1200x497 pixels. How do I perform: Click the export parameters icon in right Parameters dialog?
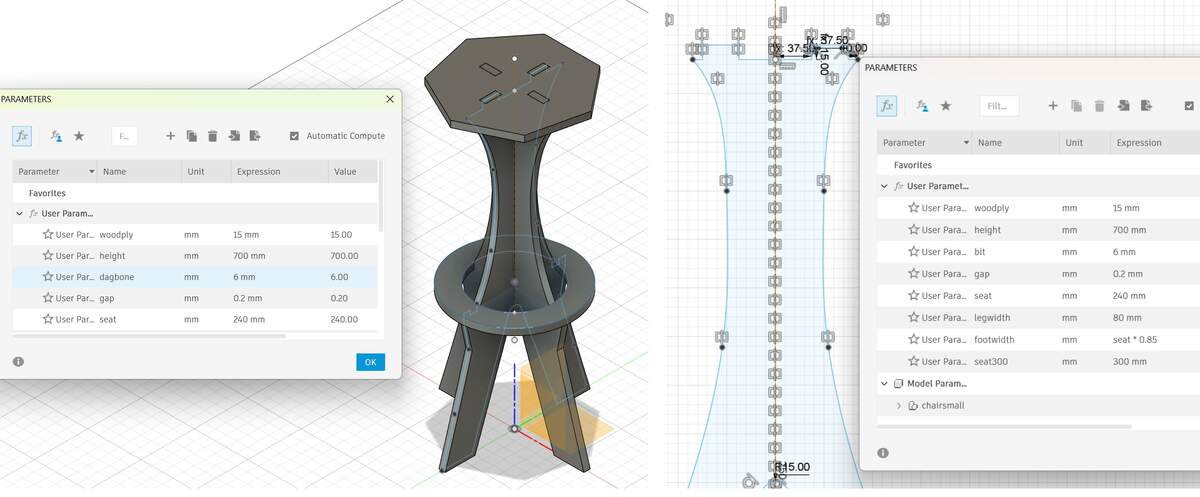pos(1146,105)
